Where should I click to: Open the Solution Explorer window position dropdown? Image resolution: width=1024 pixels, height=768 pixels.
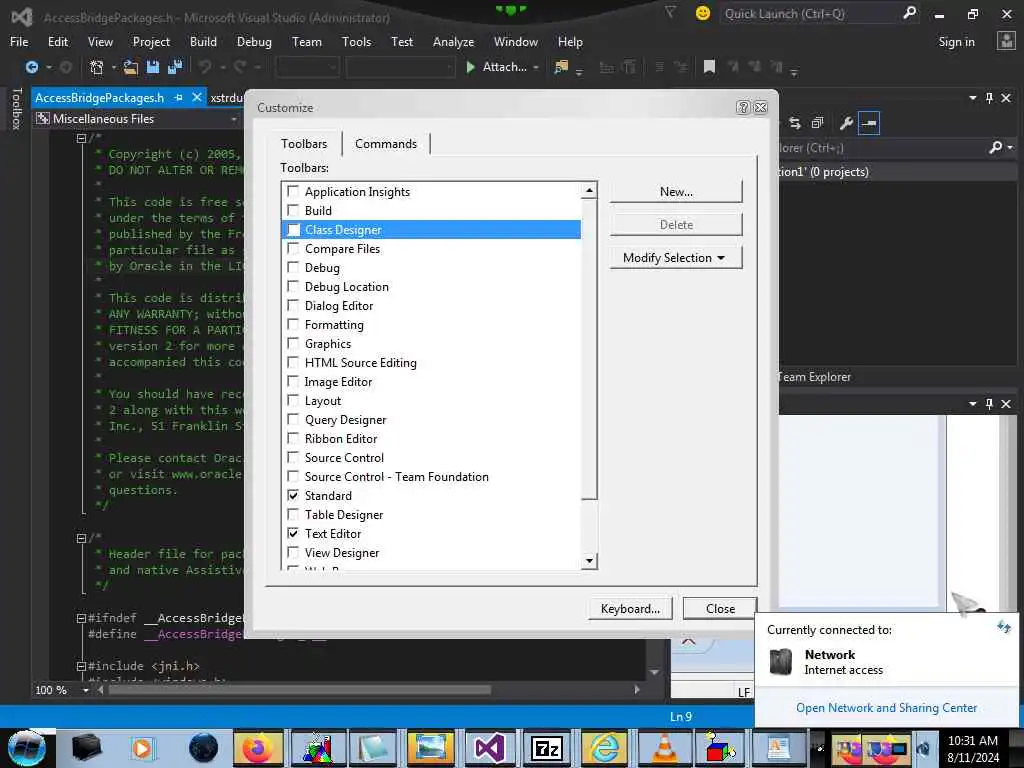click(x=972, y=97)
